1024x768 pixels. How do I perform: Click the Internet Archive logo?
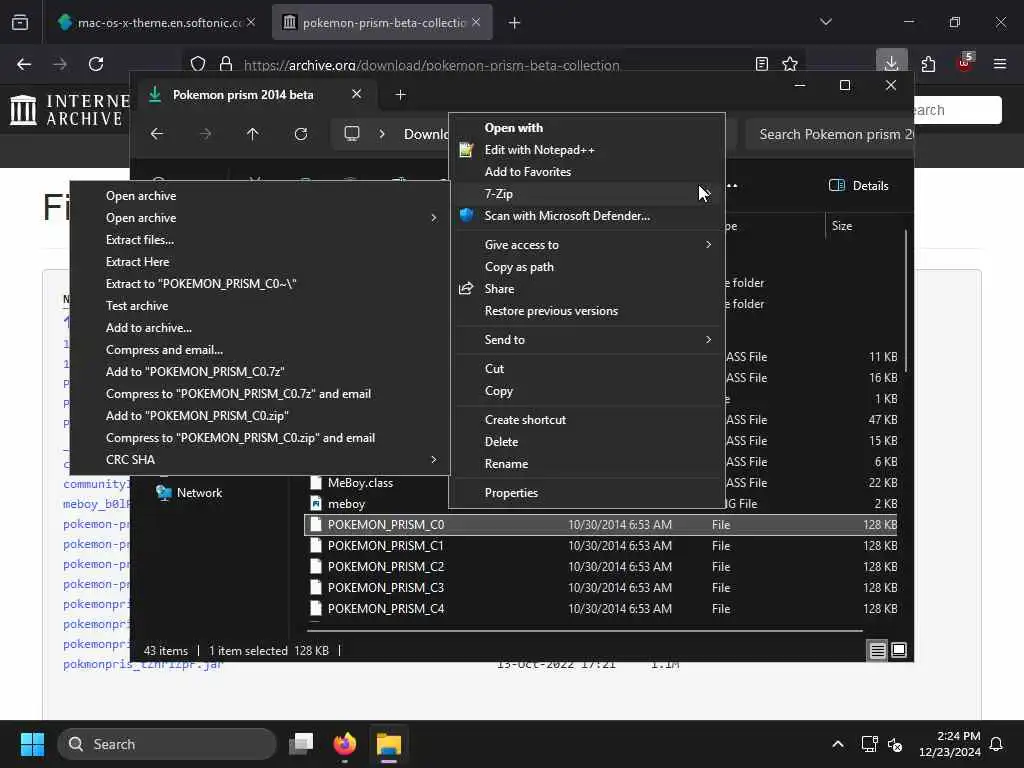coord(70,109)
